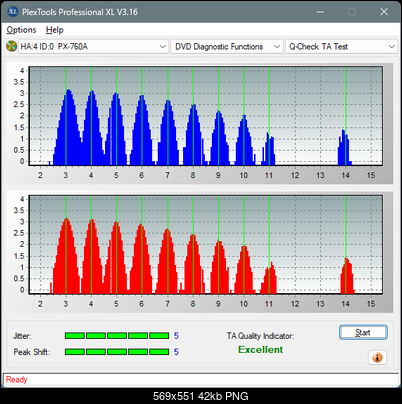
Task: Open the orange info icon button
Action: click(377, 358)
